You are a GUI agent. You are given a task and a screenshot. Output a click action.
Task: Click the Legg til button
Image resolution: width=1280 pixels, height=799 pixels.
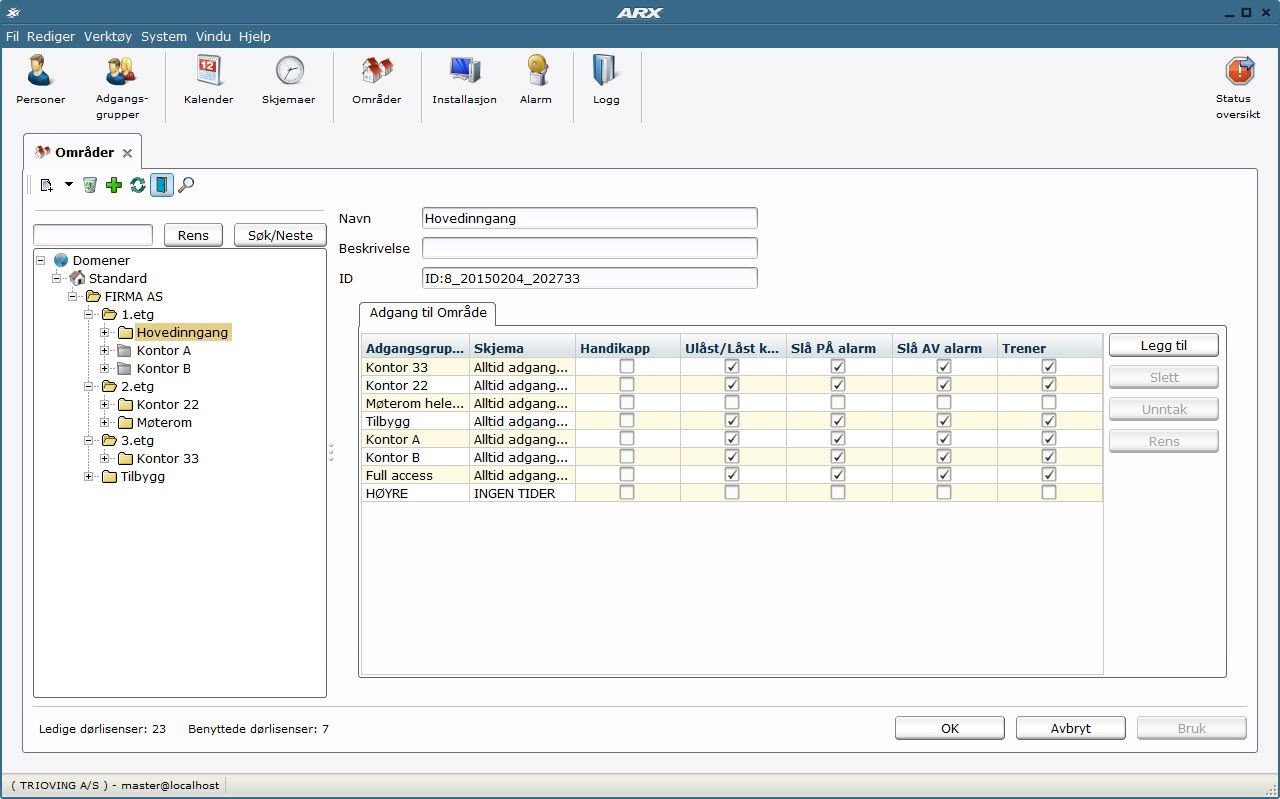coord(1163,345)
